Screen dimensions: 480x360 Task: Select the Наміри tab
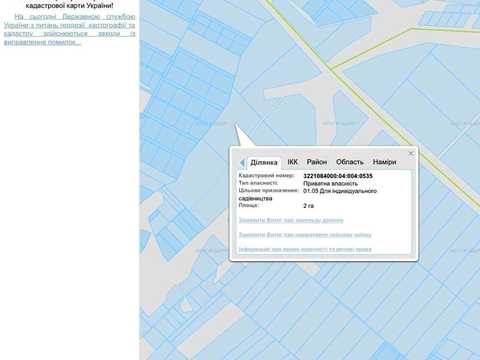384,162
